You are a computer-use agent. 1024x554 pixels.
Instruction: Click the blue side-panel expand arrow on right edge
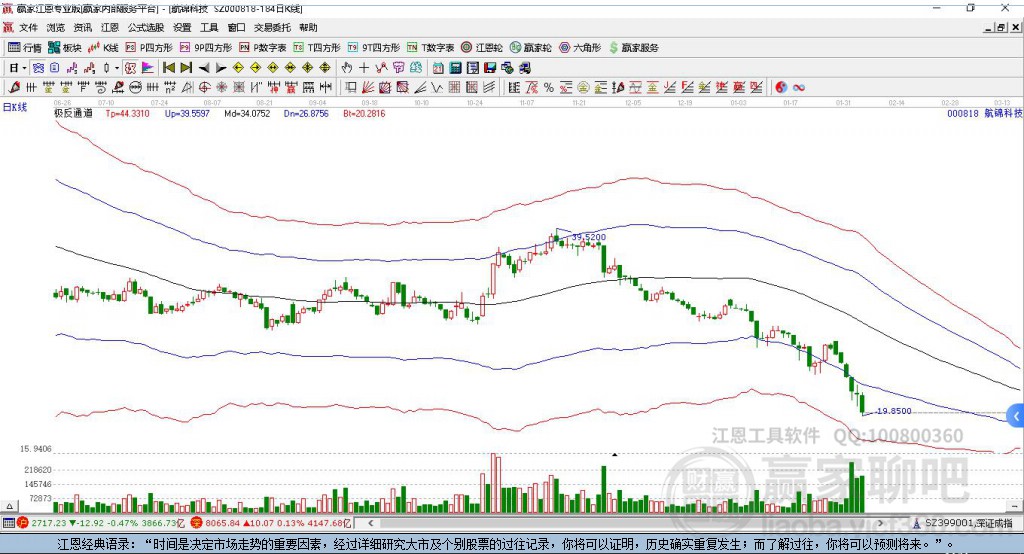pos(1016,415)
